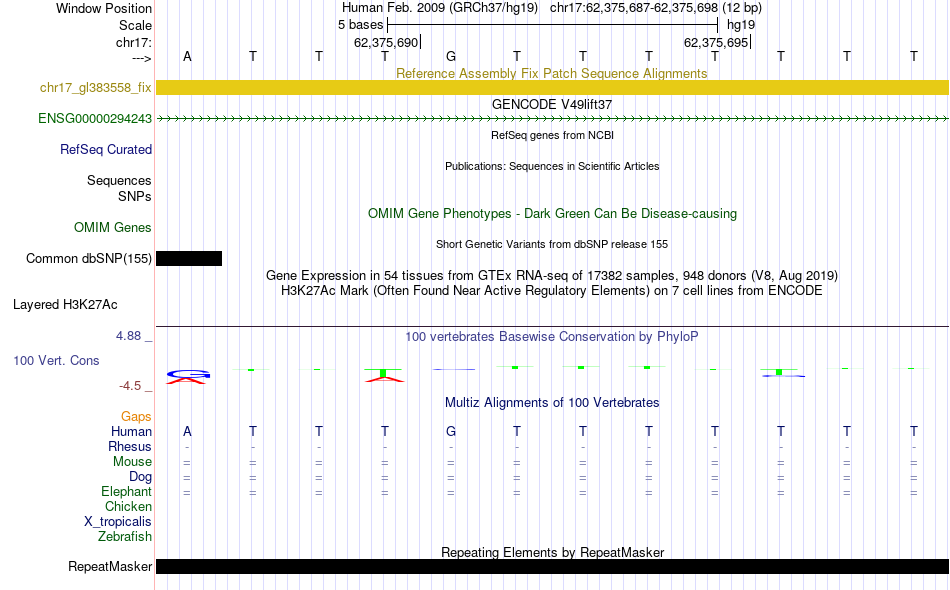Click the RefSeq genes from NCBI title
950x590 pixels.
pyautogui.click(x=552, y=135)
